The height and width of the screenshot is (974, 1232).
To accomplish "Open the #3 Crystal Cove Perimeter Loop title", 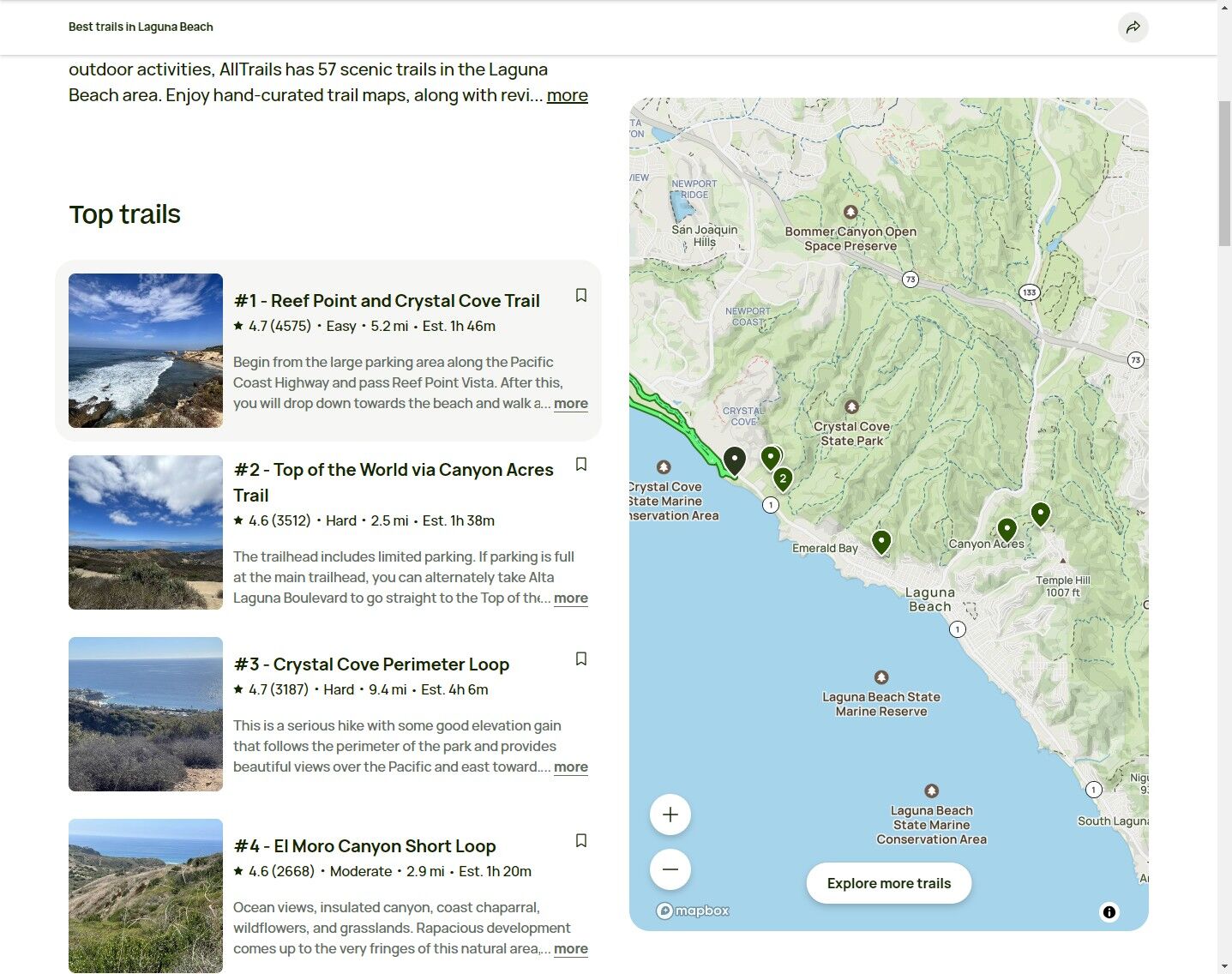I will click(x=371, y=664).
